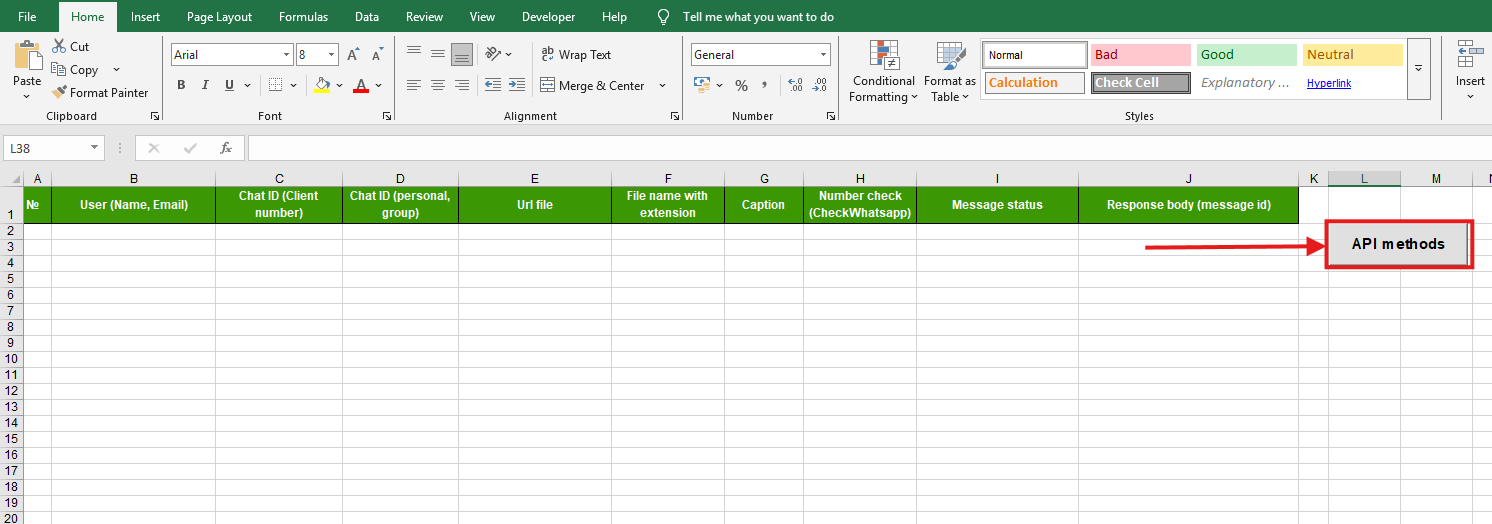Cut selection with the scissors icon
This screenshot has width=1492, height=524.
point(59,46)
